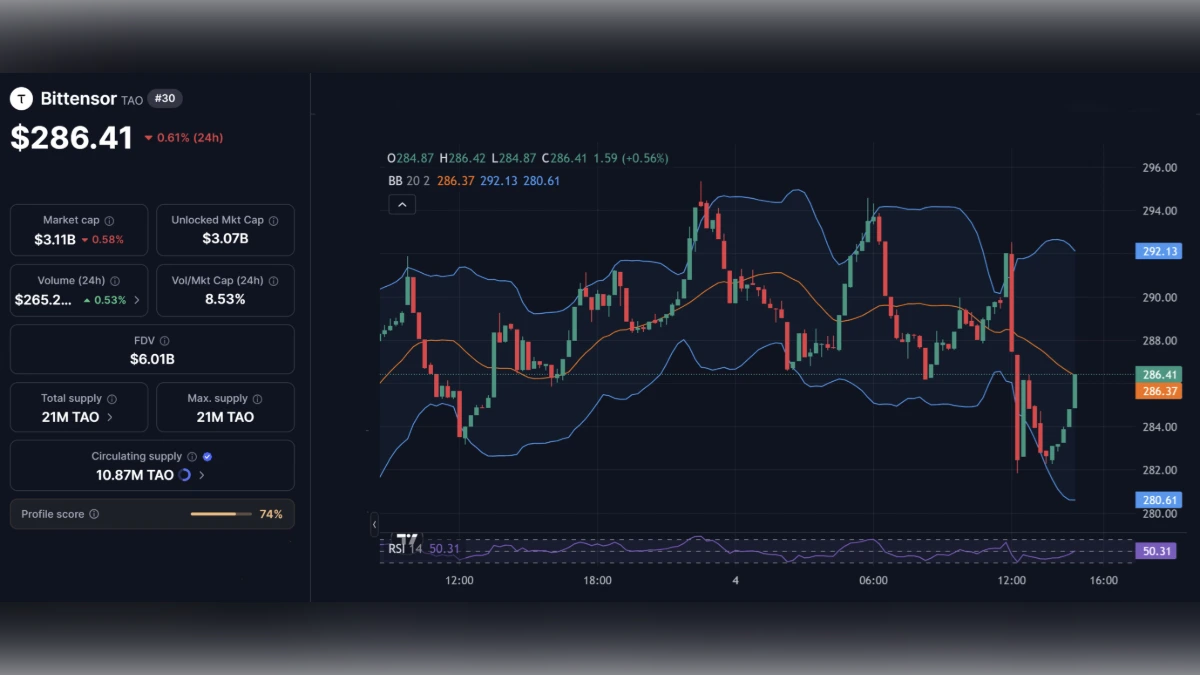
Task: Click the TradingView logo on the chart
Action: click(407, 540)
